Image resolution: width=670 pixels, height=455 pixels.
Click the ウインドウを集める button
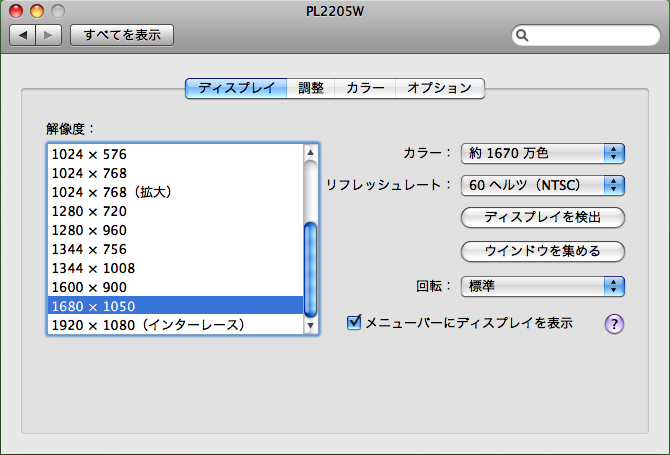click(x=543, y=251)
